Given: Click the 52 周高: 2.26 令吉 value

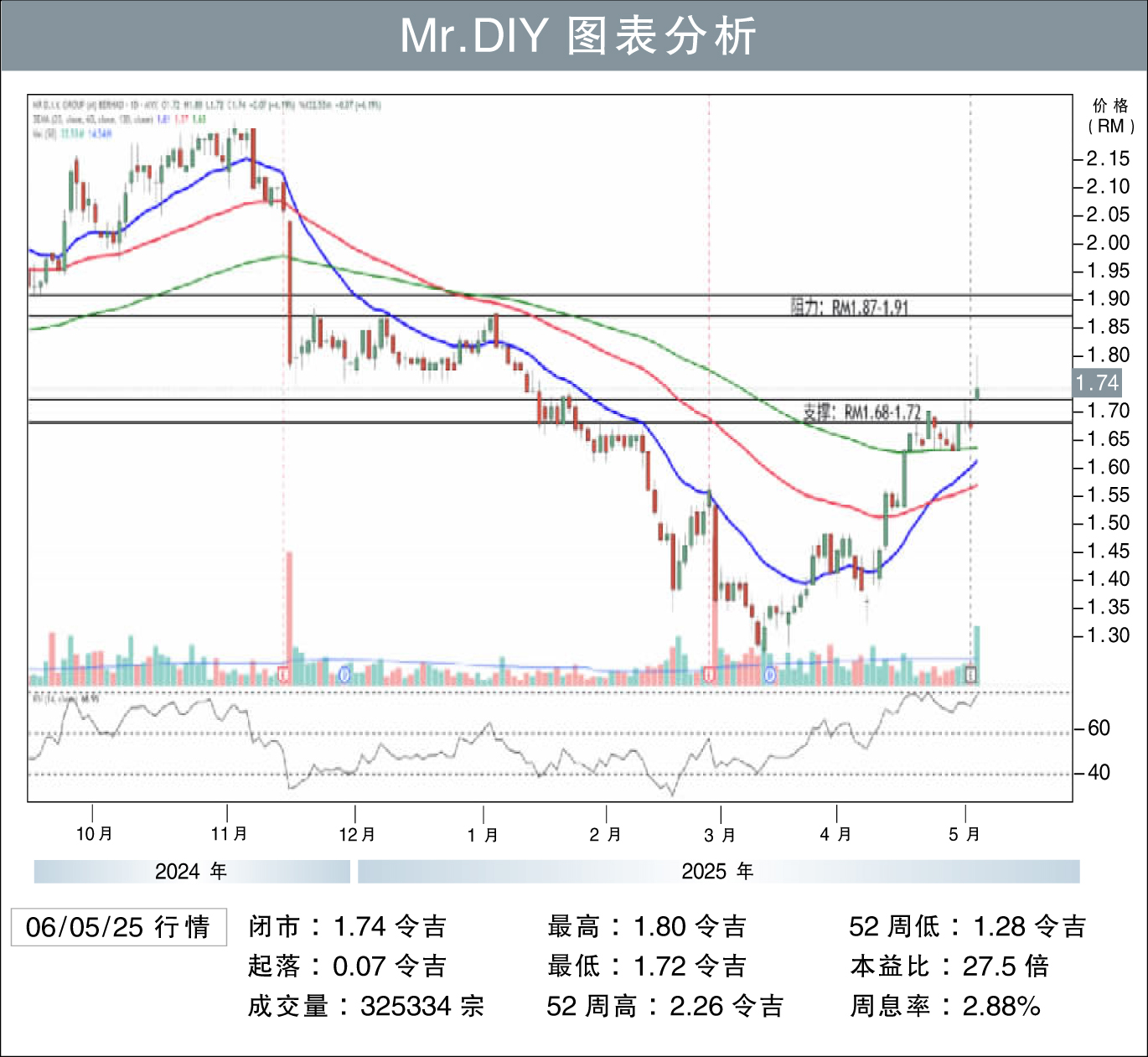Looking at the screenshot, I should click(665, 1006).
